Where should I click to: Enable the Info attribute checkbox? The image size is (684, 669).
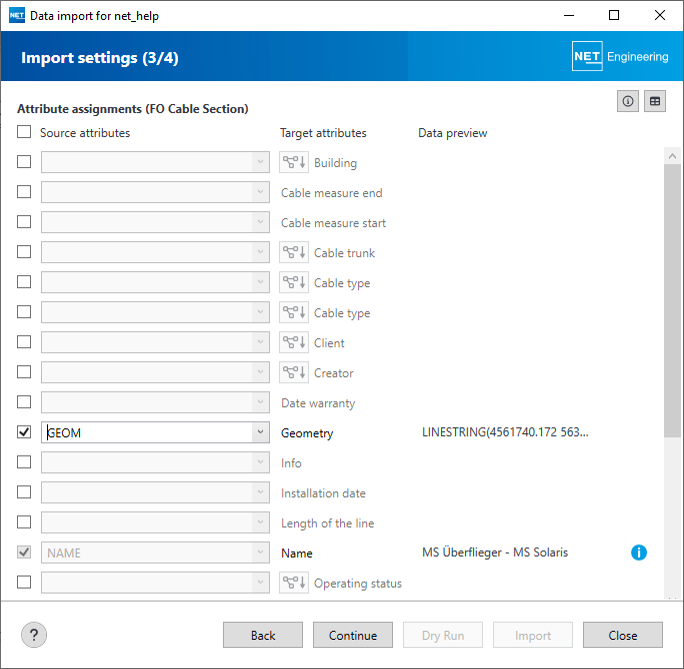coord(24,463)
